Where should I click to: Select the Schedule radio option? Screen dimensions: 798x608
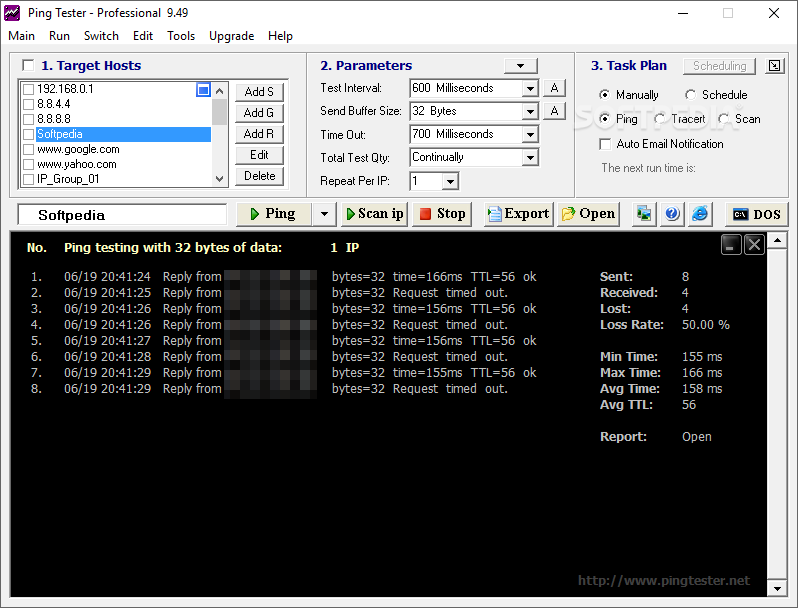690,95
